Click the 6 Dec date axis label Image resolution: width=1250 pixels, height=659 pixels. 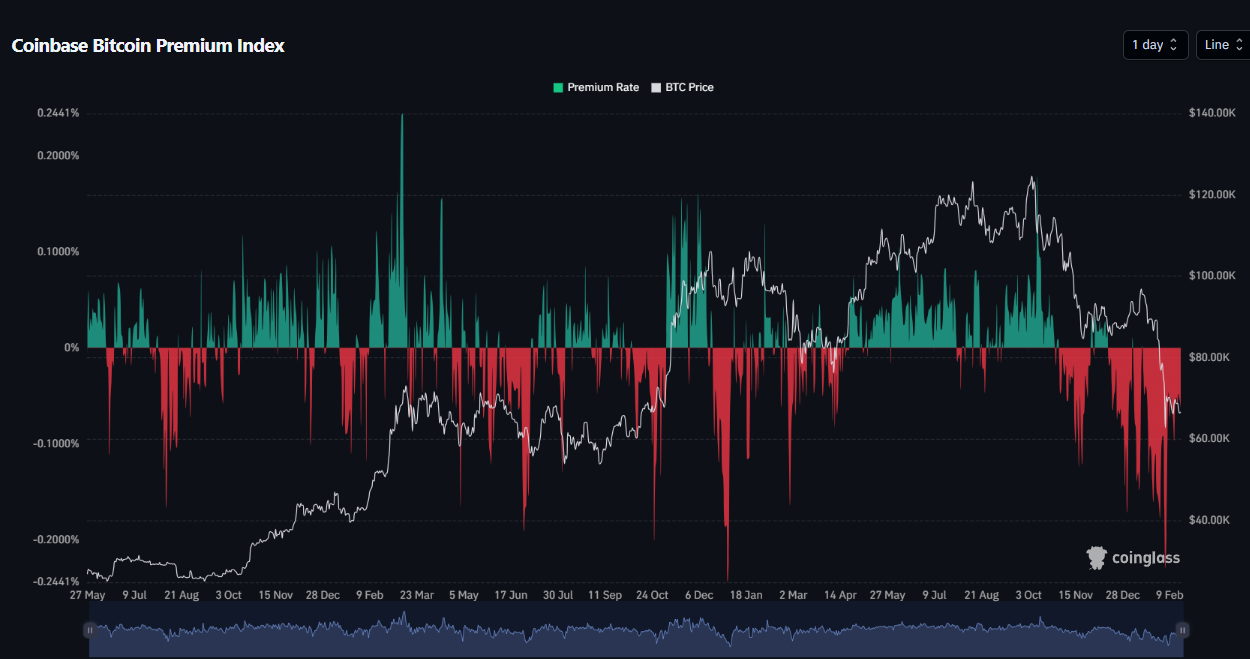coord(699,595)
